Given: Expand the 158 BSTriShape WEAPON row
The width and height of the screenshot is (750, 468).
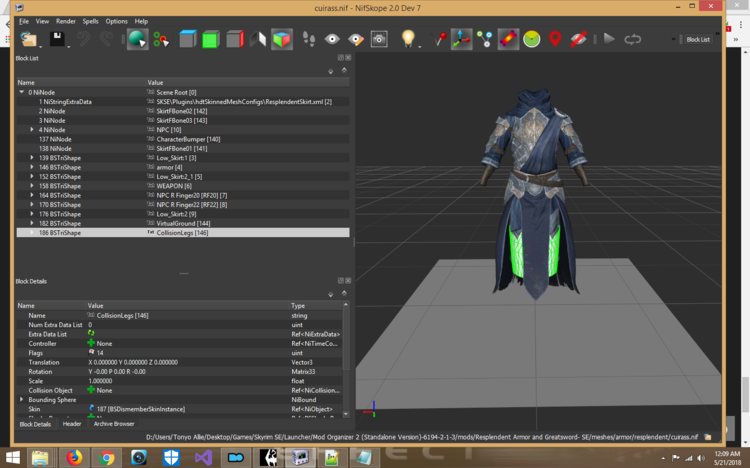Looking at the screenshot, I should pos(32,186).
